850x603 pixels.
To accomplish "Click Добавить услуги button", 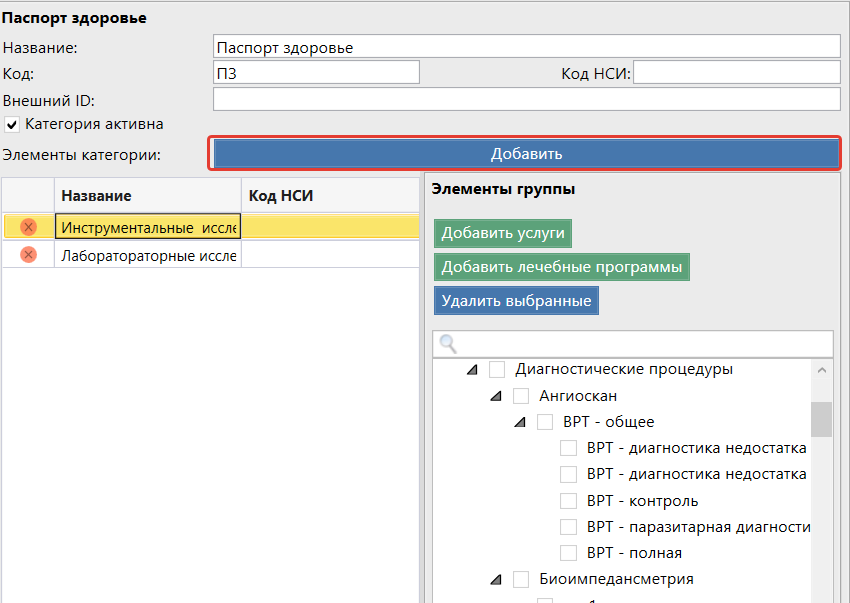I will tap(503, 234).
